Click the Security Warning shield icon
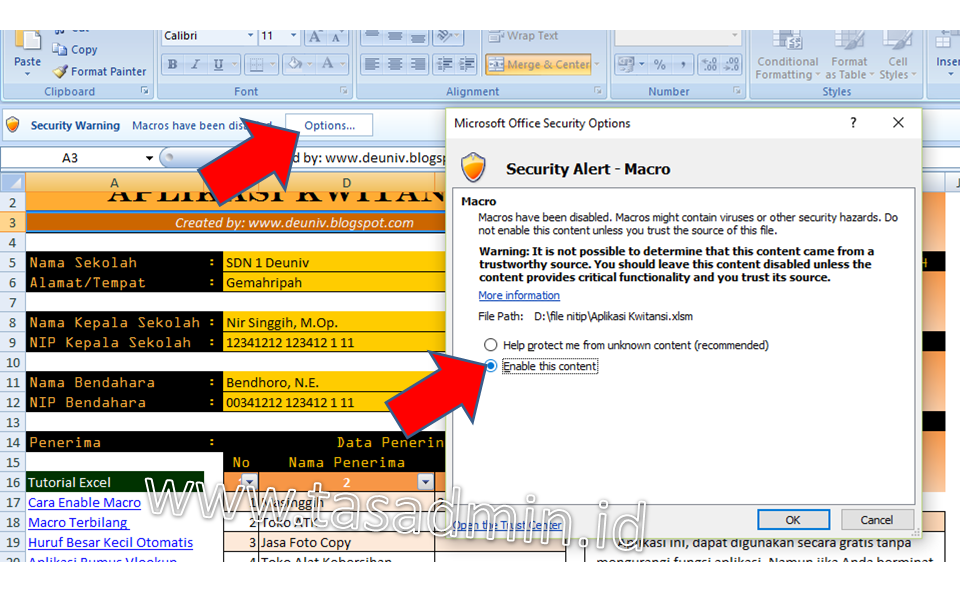Screen dimensions: 960x600 coord(12,125)
